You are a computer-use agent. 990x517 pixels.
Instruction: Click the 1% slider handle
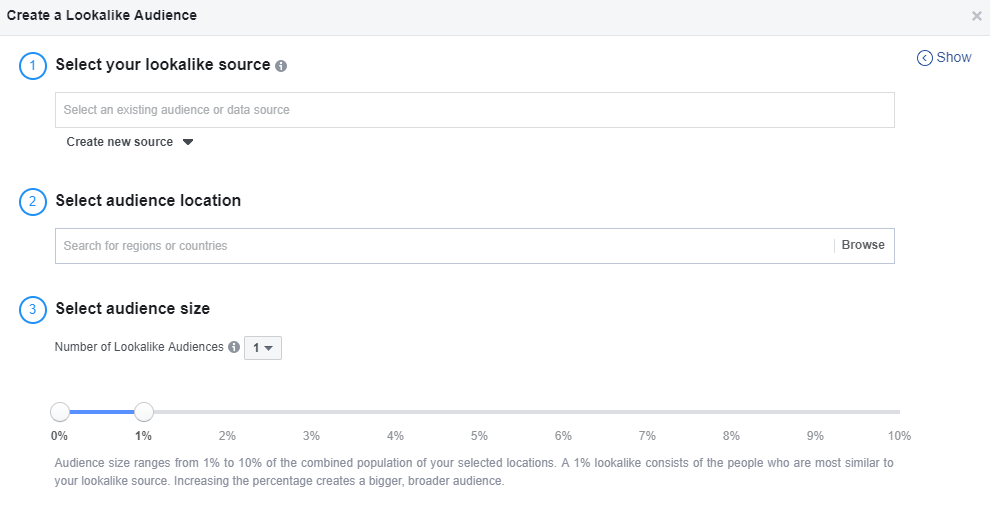(x=144, y=412)
